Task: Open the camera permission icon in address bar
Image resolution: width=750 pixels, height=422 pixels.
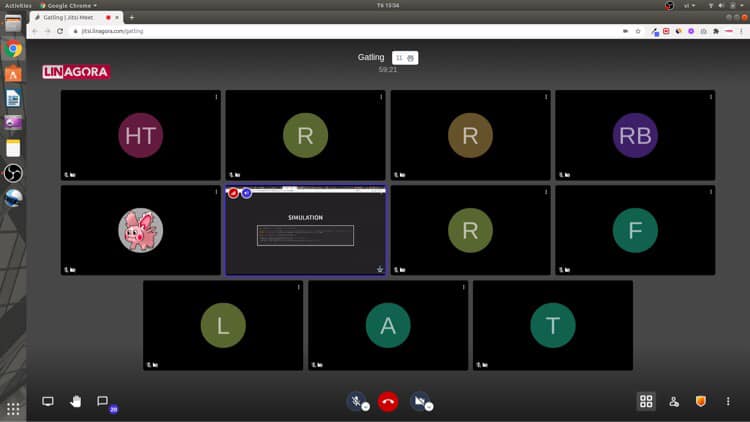Action: (x=625, y=31)
